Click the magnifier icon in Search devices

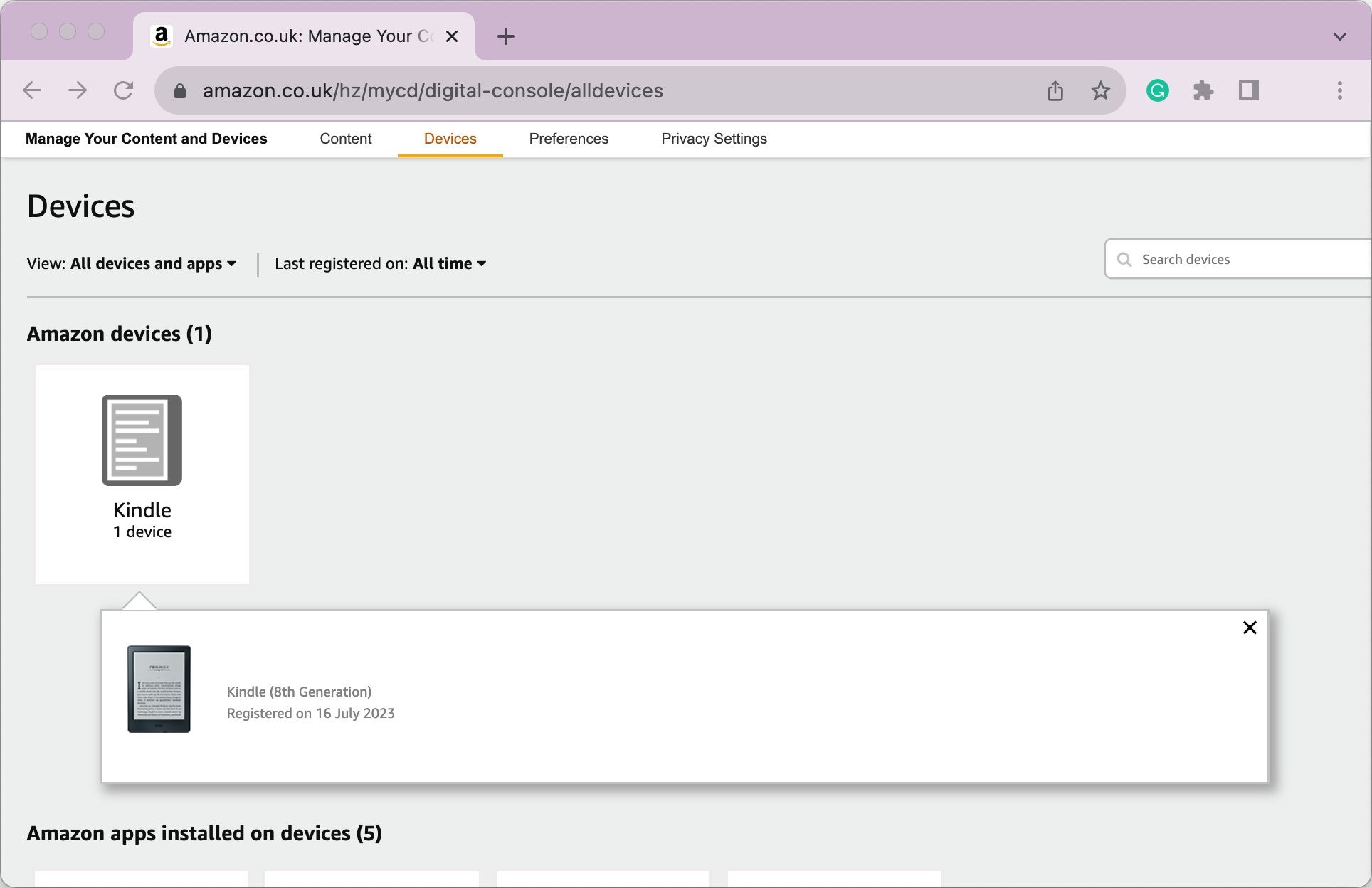tap(1125, 260)
